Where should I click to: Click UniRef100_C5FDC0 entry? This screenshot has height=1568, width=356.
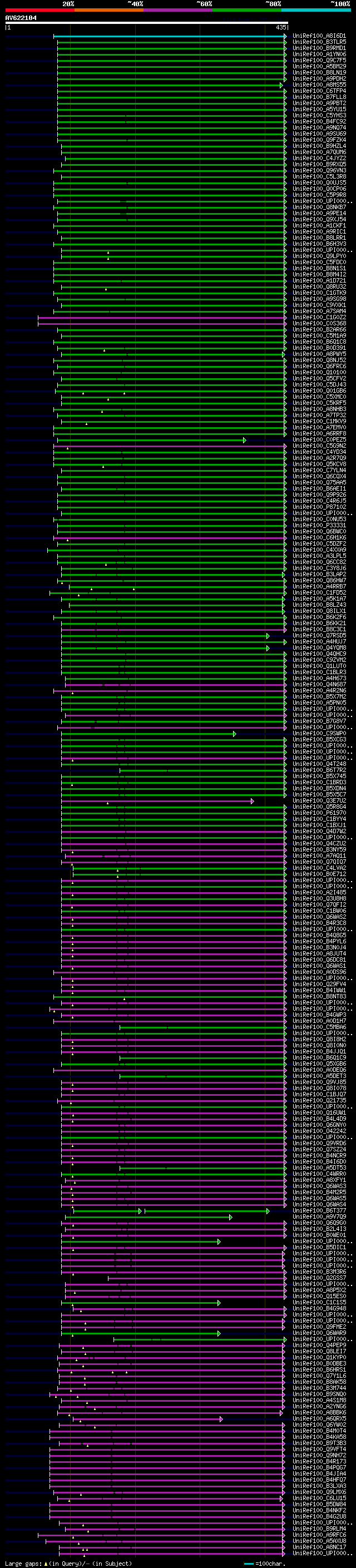319,263
